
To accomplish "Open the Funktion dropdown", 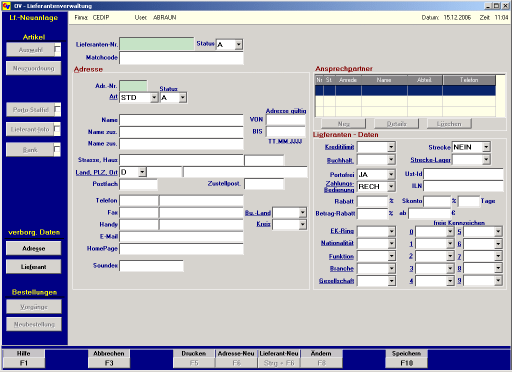I will pyautogui.click(x=392, y=256).
